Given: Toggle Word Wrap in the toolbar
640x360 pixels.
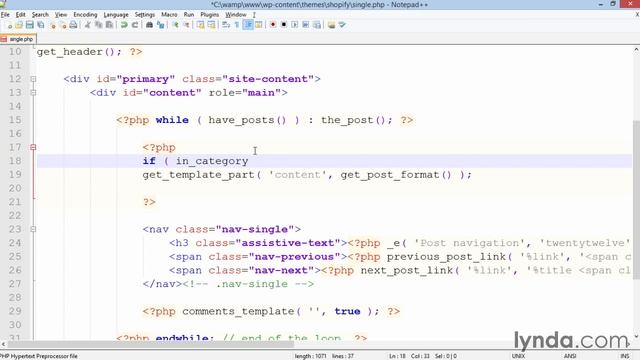Looking at the screenshot, I should pyautogui.click(x=226, y=25).
